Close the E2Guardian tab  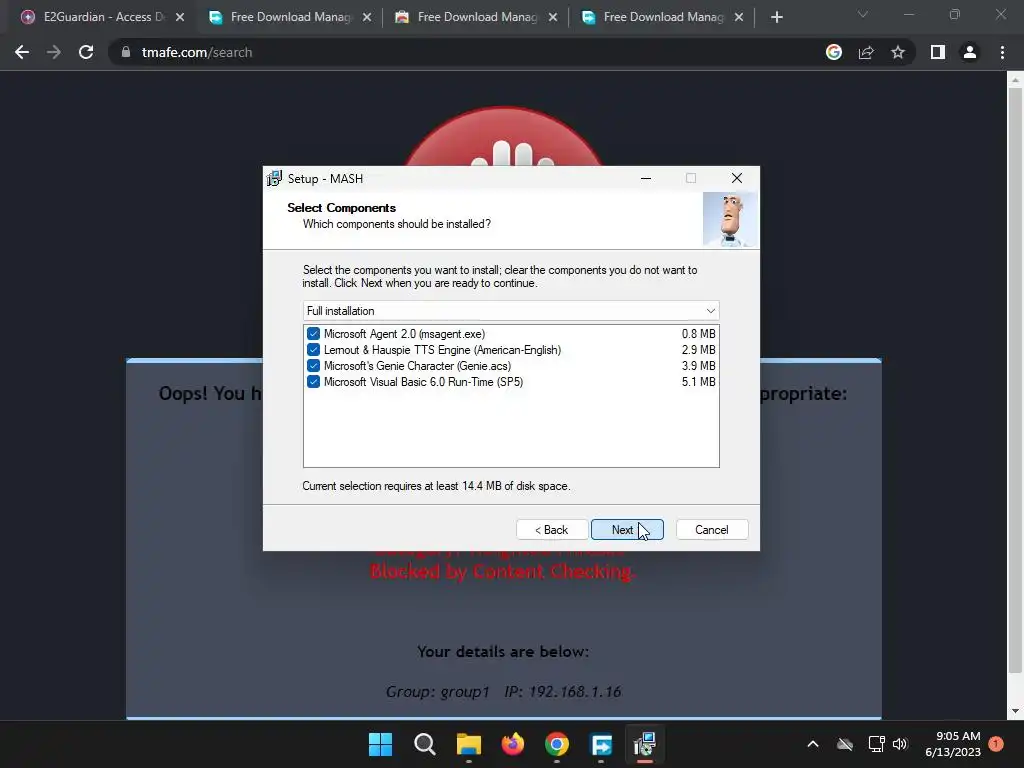pos(180,17)
